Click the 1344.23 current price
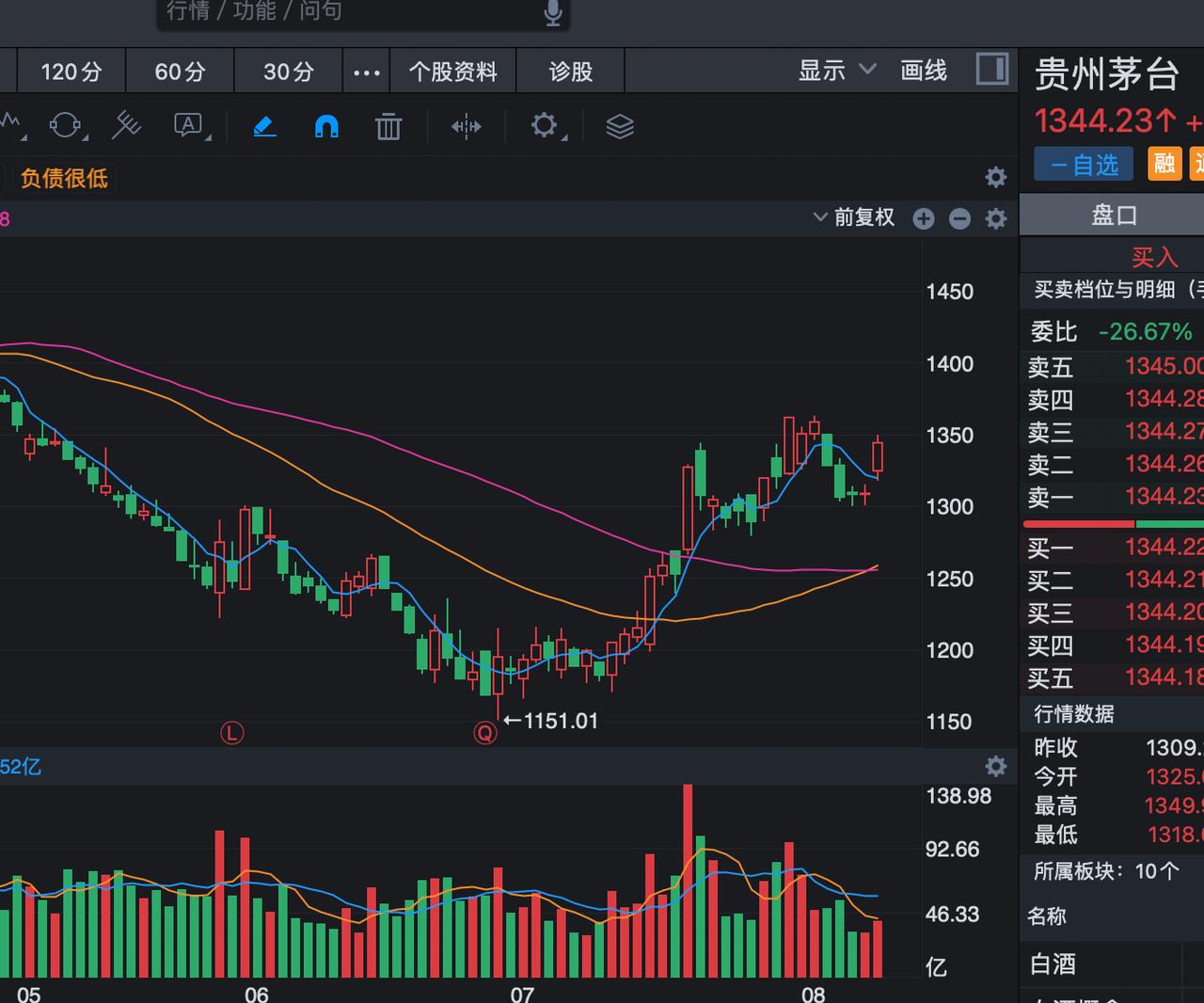The height and width of the screenshot is (1003, 1204). pyautogui.click(x=1105, y=120)
